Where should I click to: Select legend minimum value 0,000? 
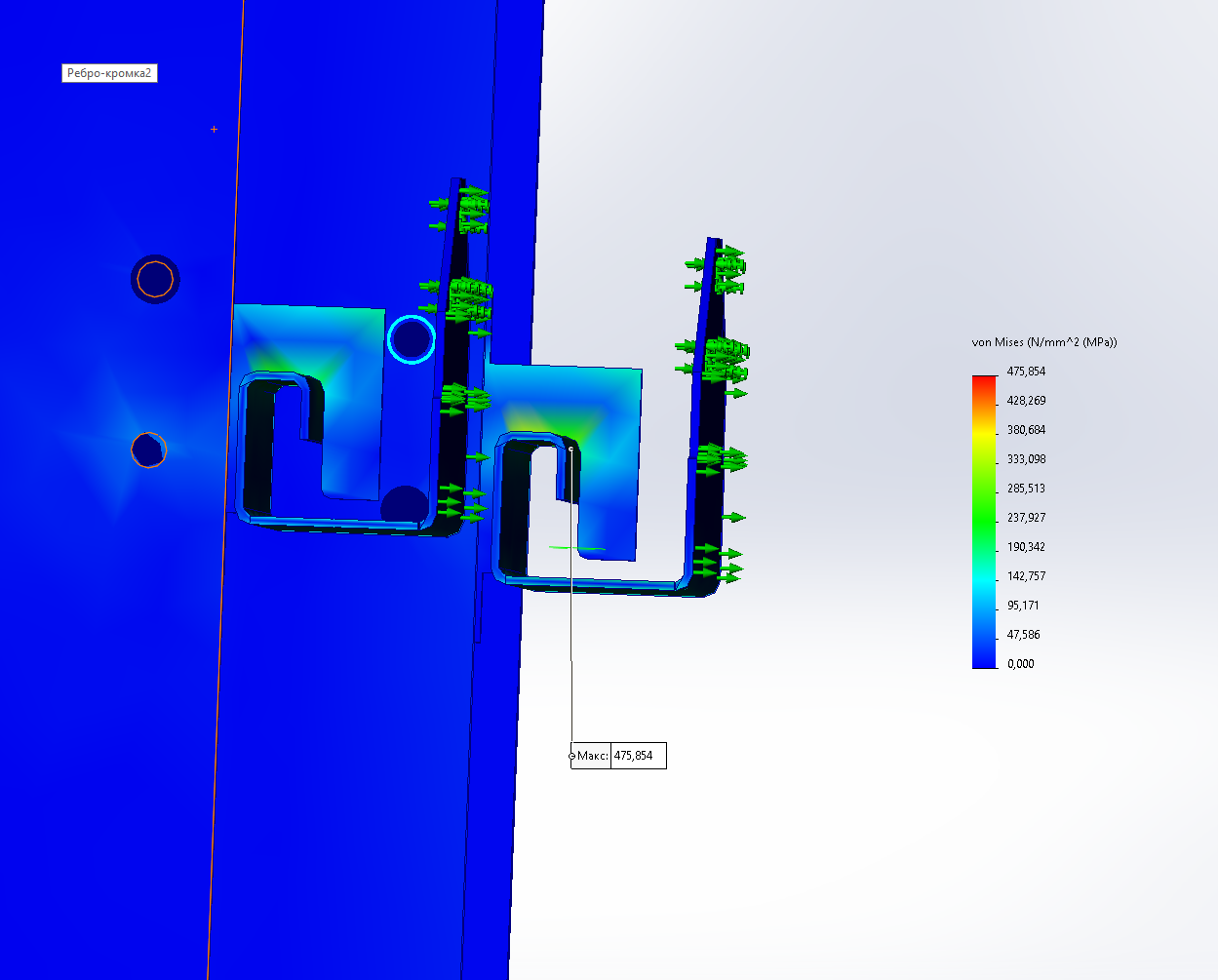1021,664
